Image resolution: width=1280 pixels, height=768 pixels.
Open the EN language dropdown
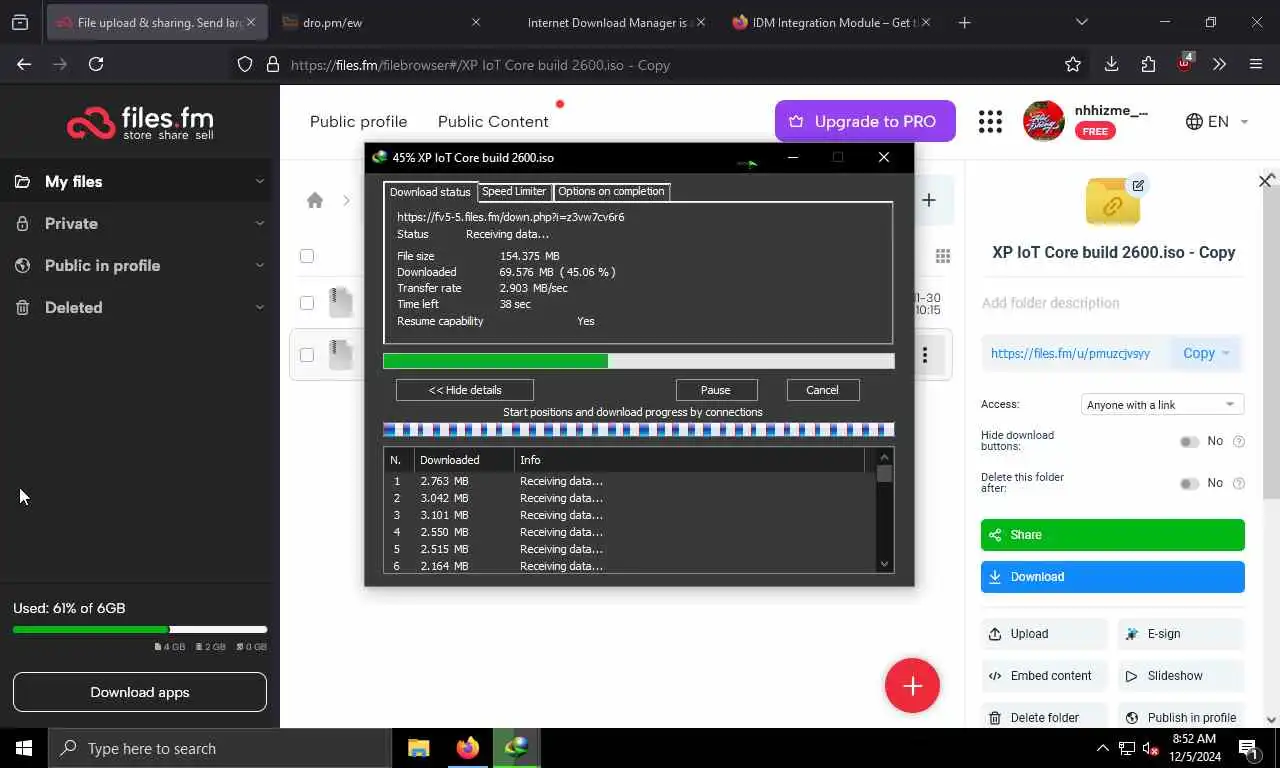point(1217,121)
